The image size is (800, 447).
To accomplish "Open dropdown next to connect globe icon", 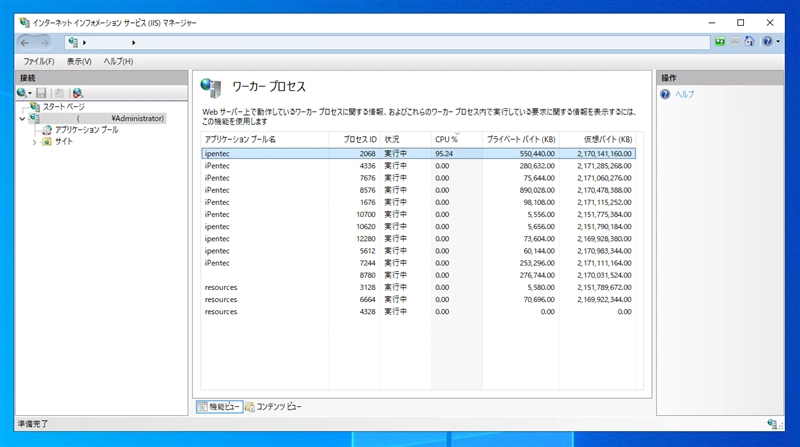I will point(30,93).
